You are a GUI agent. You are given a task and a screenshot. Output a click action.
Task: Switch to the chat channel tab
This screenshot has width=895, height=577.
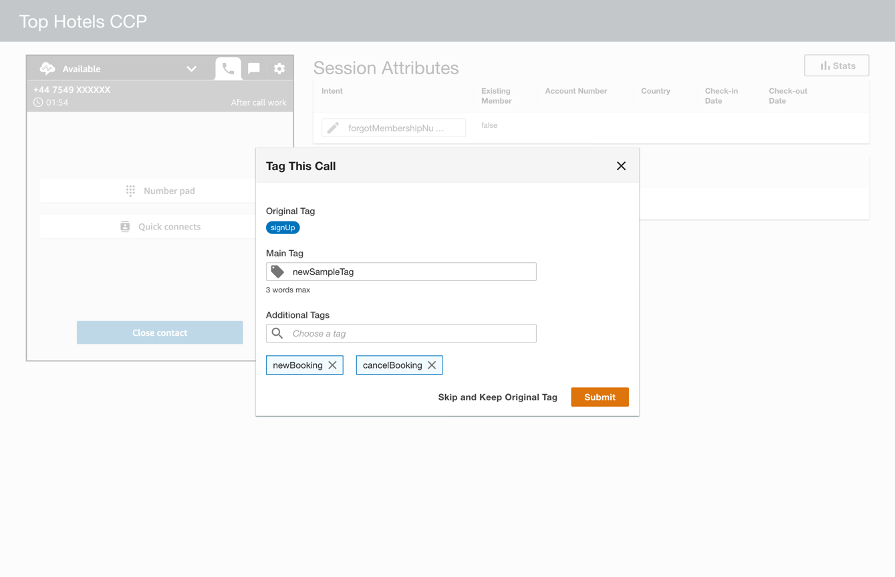coord(253,68)
